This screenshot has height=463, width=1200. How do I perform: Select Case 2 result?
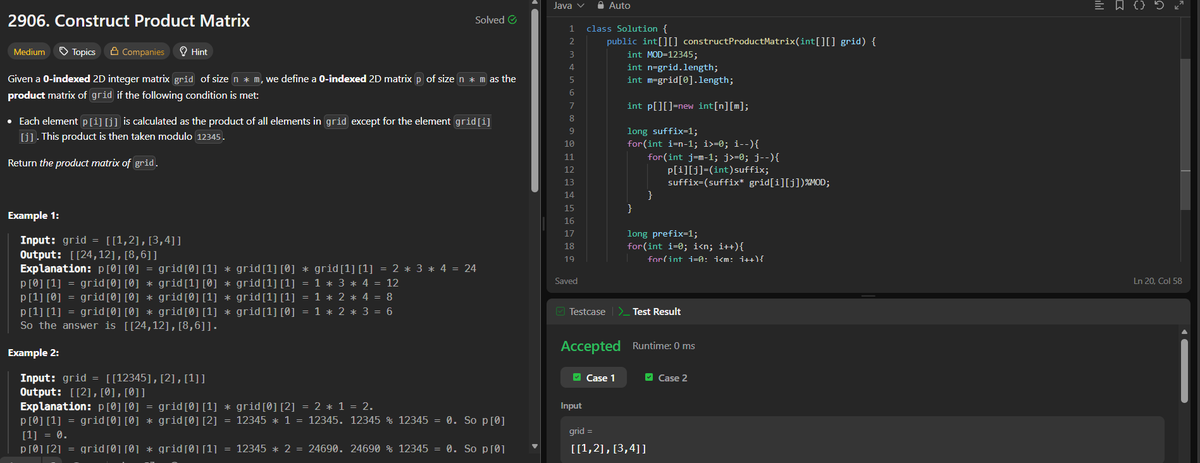tap(667, 378)
